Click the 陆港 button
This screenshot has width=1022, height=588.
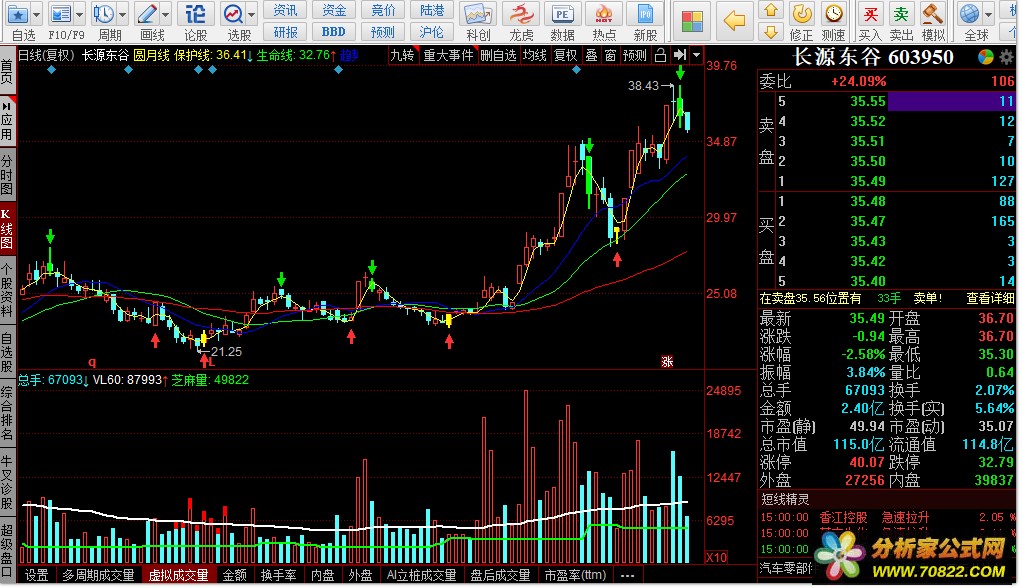click(x=432, y=10)
